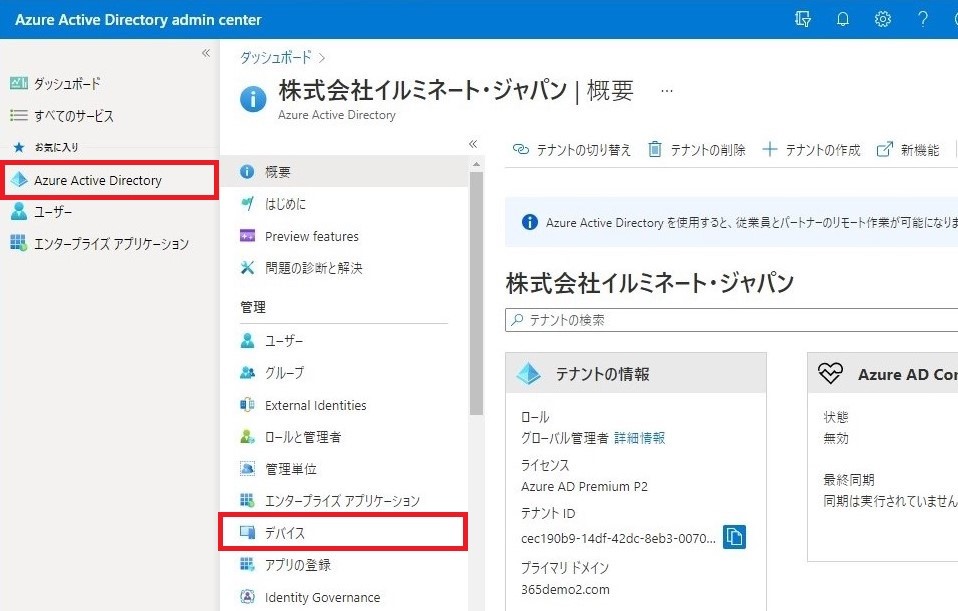This screenshot has height=611, width=958.
Task: Click the resource menu scrollbar thumb
Action: tap(476, 293)
